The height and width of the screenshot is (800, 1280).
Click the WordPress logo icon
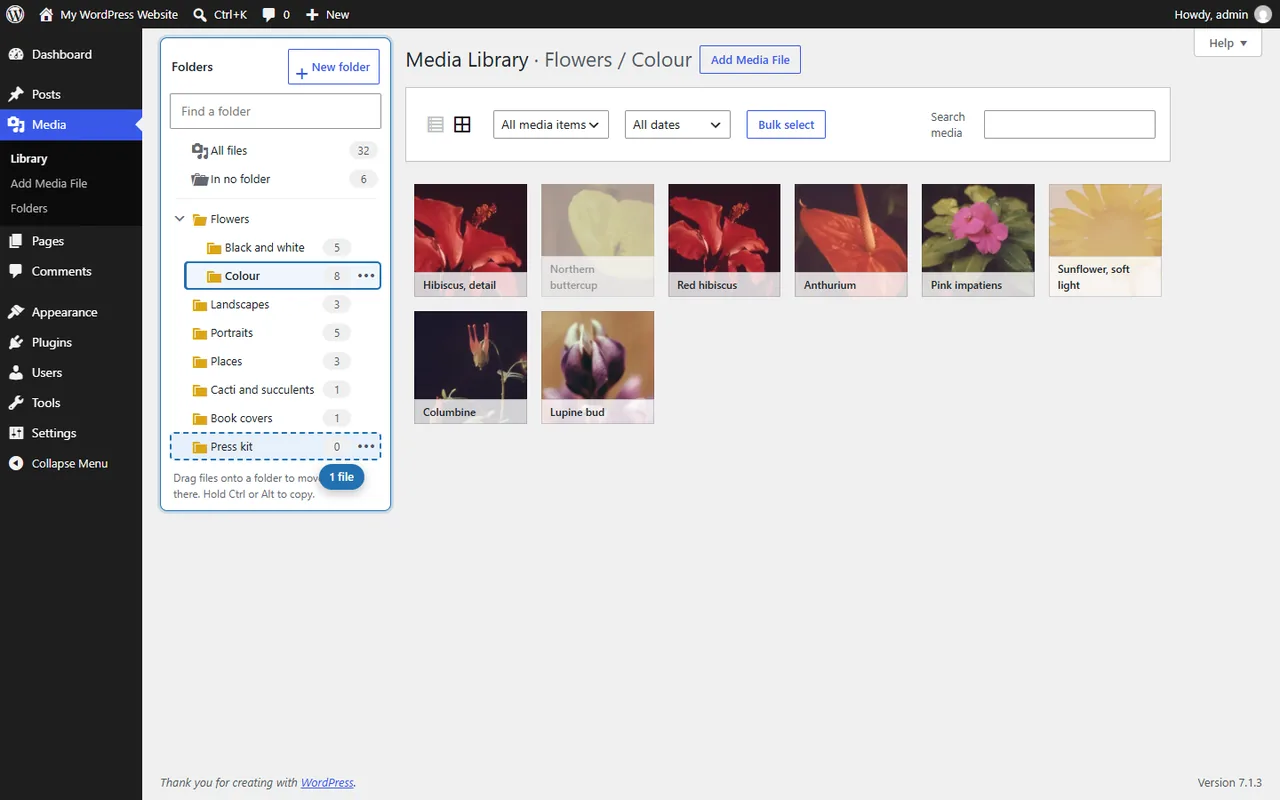click(x=15, y=14)
